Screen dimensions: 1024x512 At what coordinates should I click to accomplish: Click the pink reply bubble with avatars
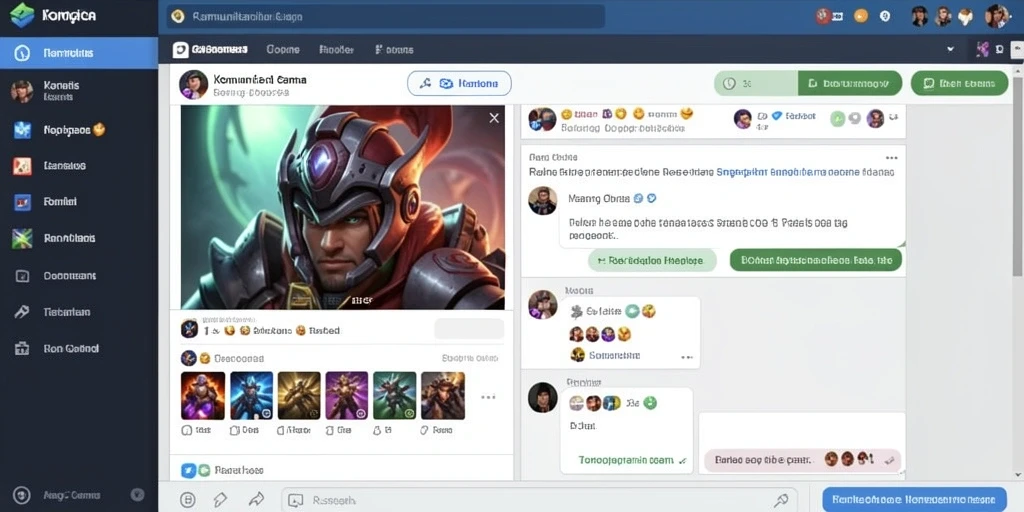(803, 460)
